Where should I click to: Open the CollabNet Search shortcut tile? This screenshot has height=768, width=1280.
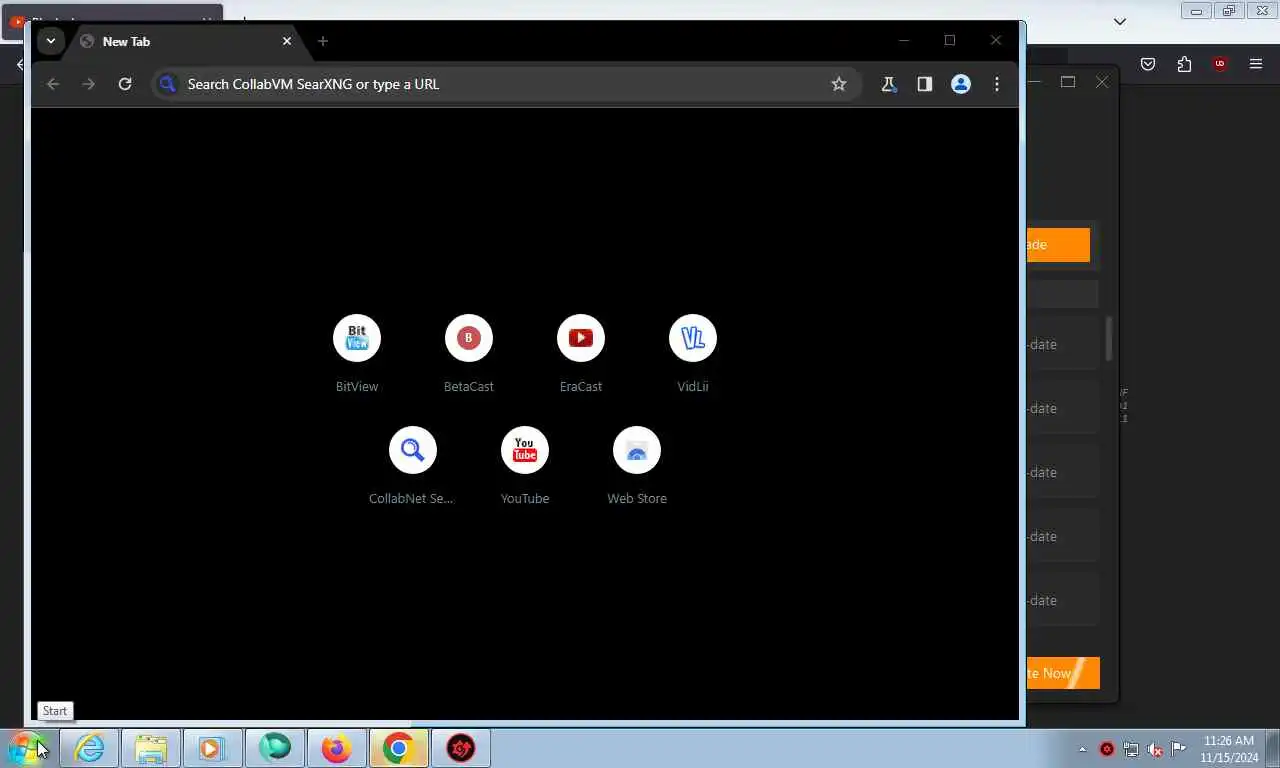coord(413,466)
